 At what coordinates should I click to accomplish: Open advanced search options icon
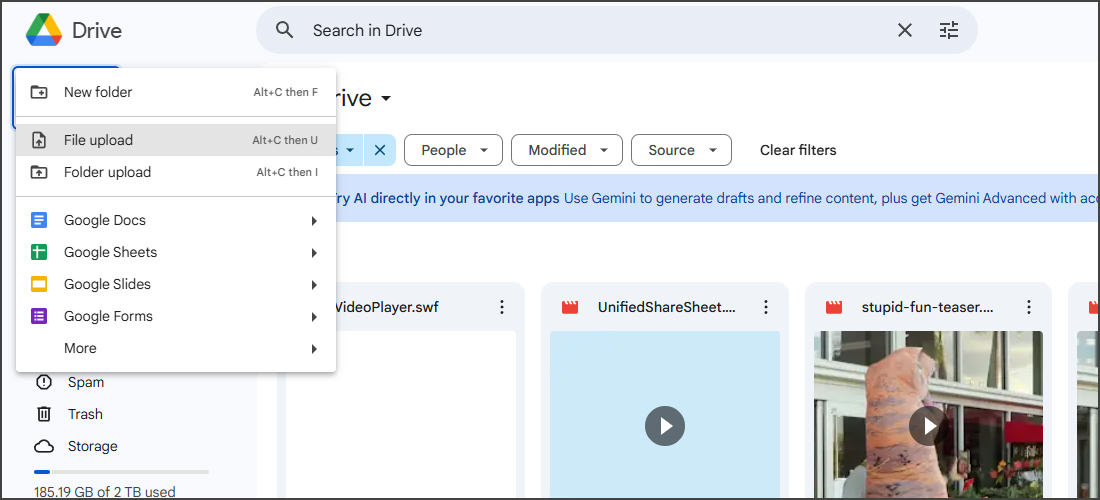(949, 30)
